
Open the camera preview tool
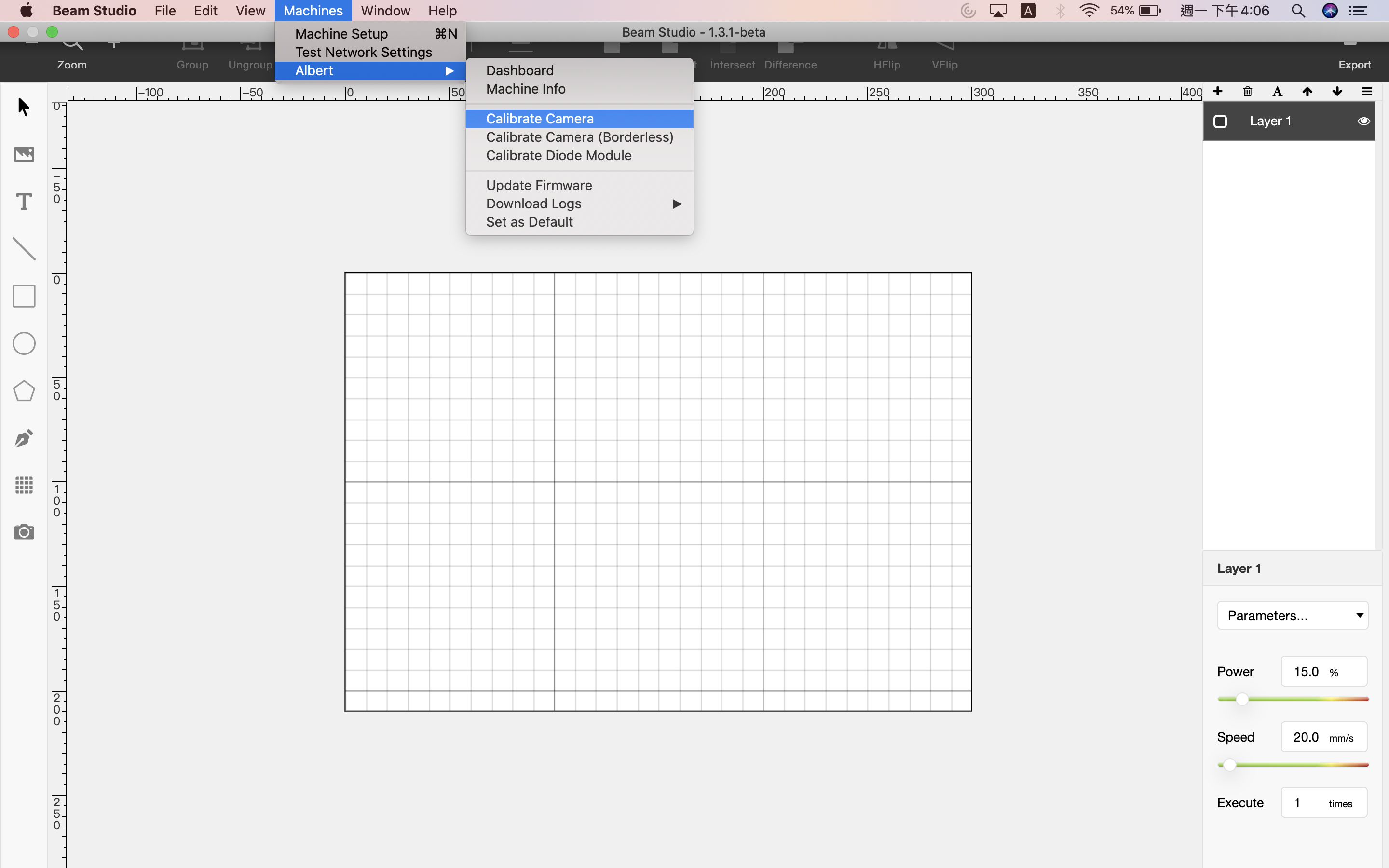coord(24,532)
